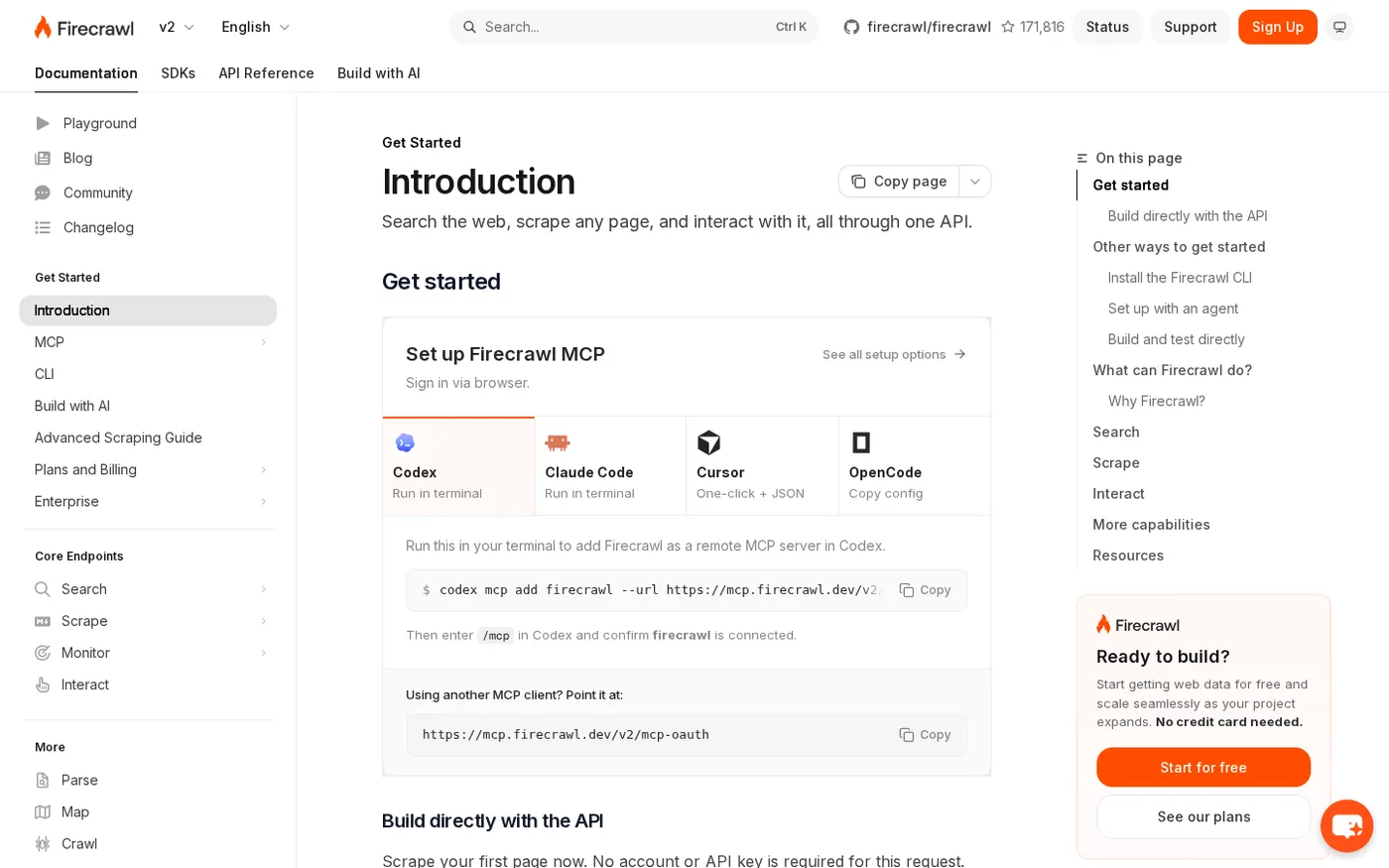The width and height of the screenshot is (1389, 868).
Task: Click the Parse document icon
Action: 43,780
